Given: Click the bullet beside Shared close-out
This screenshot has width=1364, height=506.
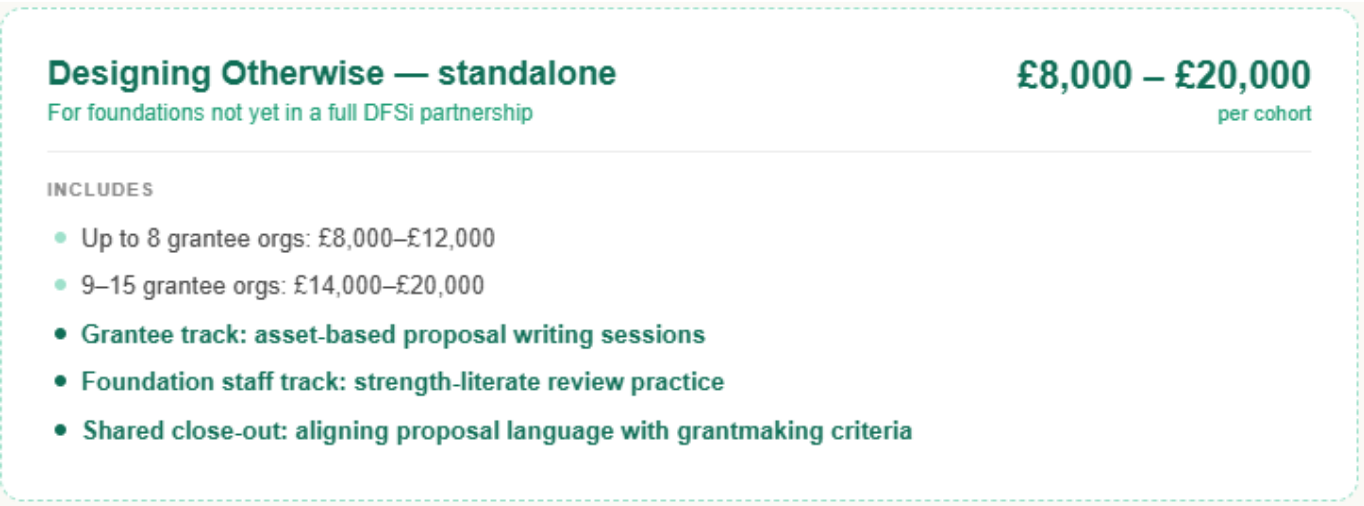Looking at the screenshot, I should 61,430.
